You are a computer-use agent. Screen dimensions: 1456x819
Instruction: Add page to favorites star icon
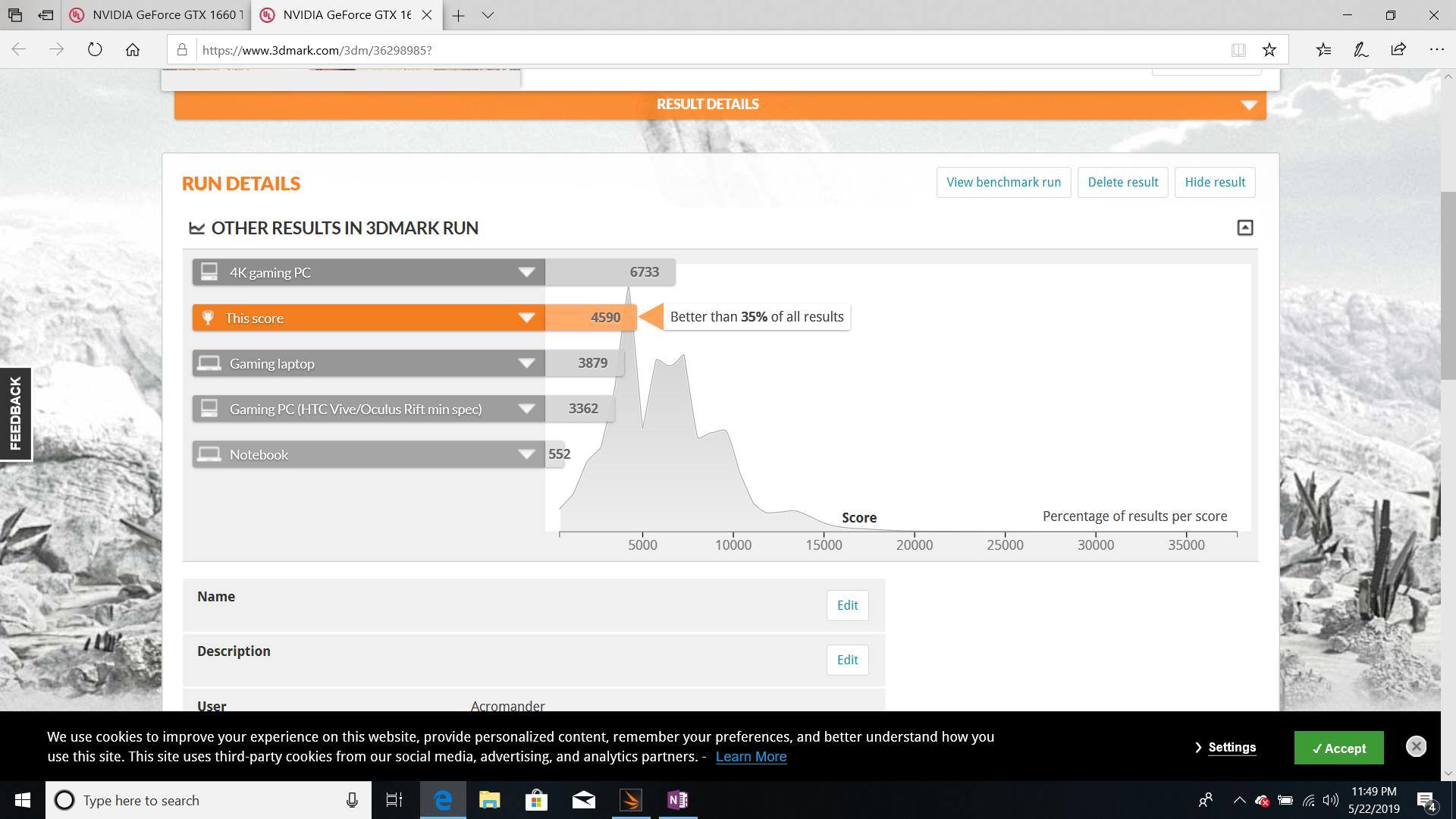(1269, 50)
